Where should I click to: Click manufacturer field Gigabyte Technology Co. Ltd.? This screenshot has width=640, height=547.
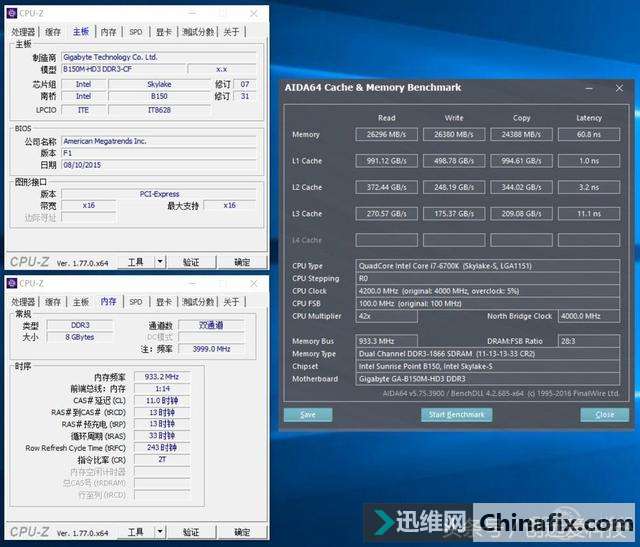pyautogui.click(x=159, y=57)
